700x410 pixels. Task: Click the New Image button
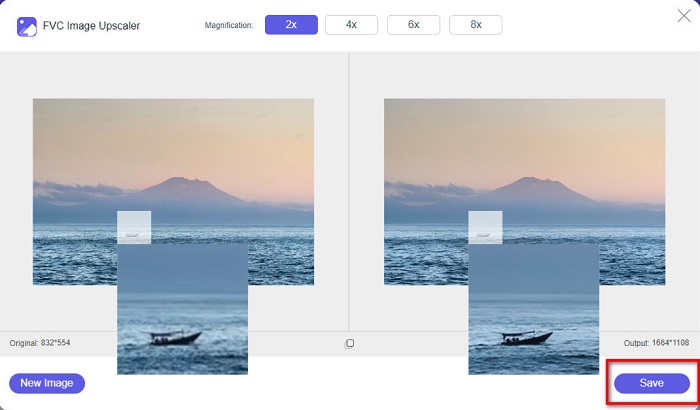click(x=47, y=383)
